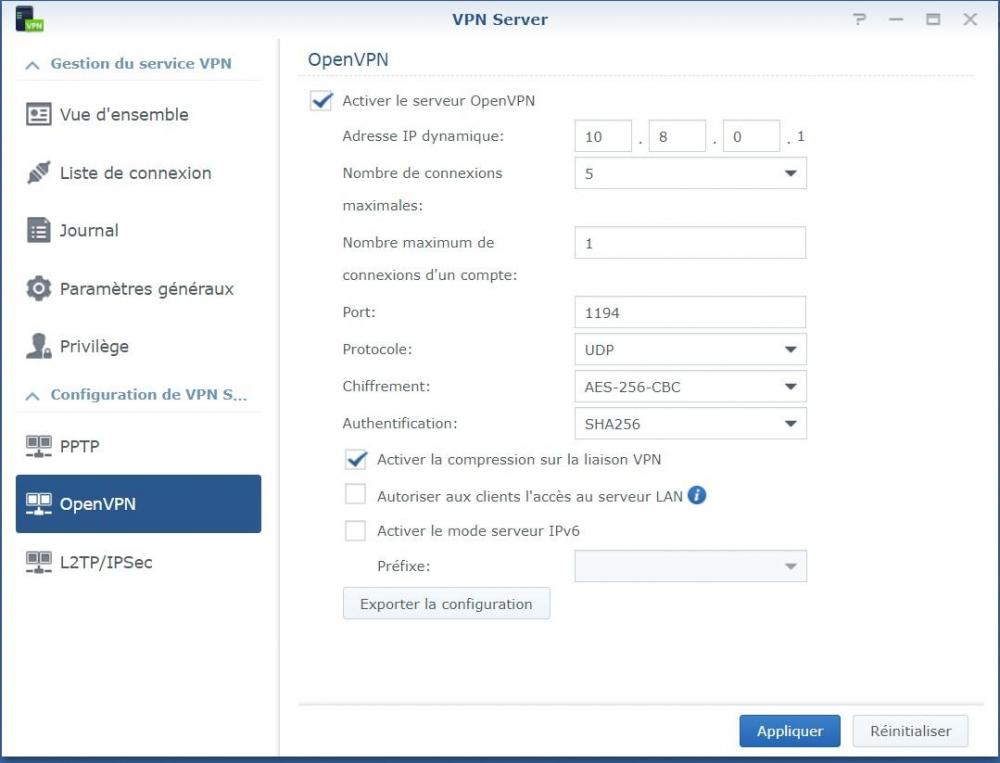Collapse the Gestion du service VPN section
Viewport: 1000px width, 763px height.
click(x=33, y=64)
